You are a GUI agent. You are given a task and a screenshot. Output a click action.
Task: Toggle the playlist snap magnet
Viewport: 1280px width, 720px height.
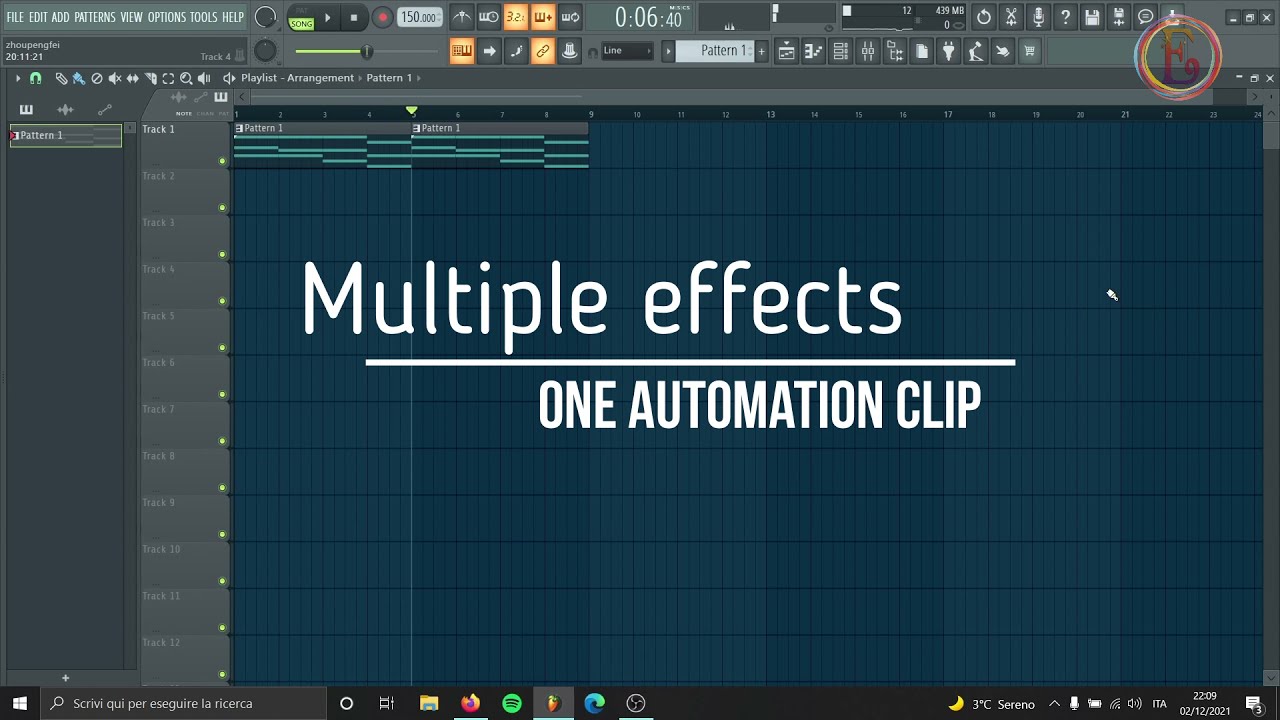coord(36,78)
